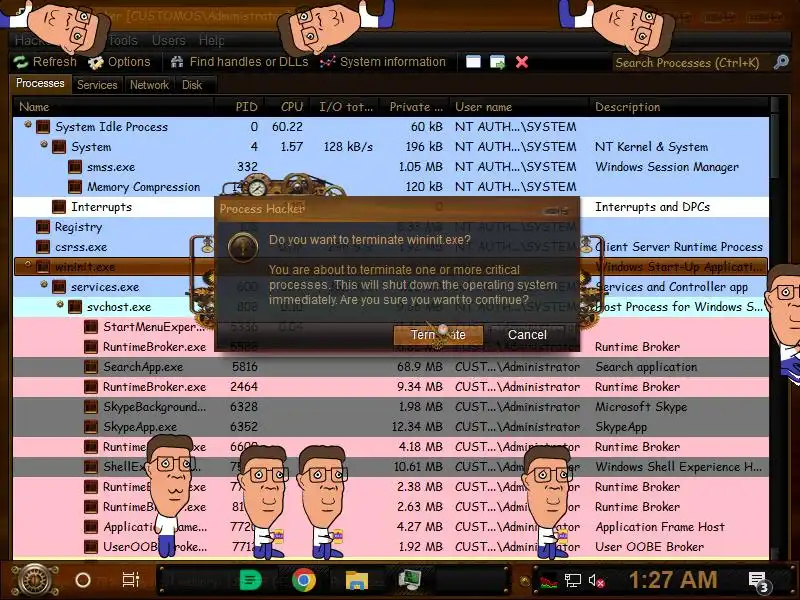The width and height of the screenshot is (800, 600).
Task: Click the System Idle Process icon
Action: [43, 127]
